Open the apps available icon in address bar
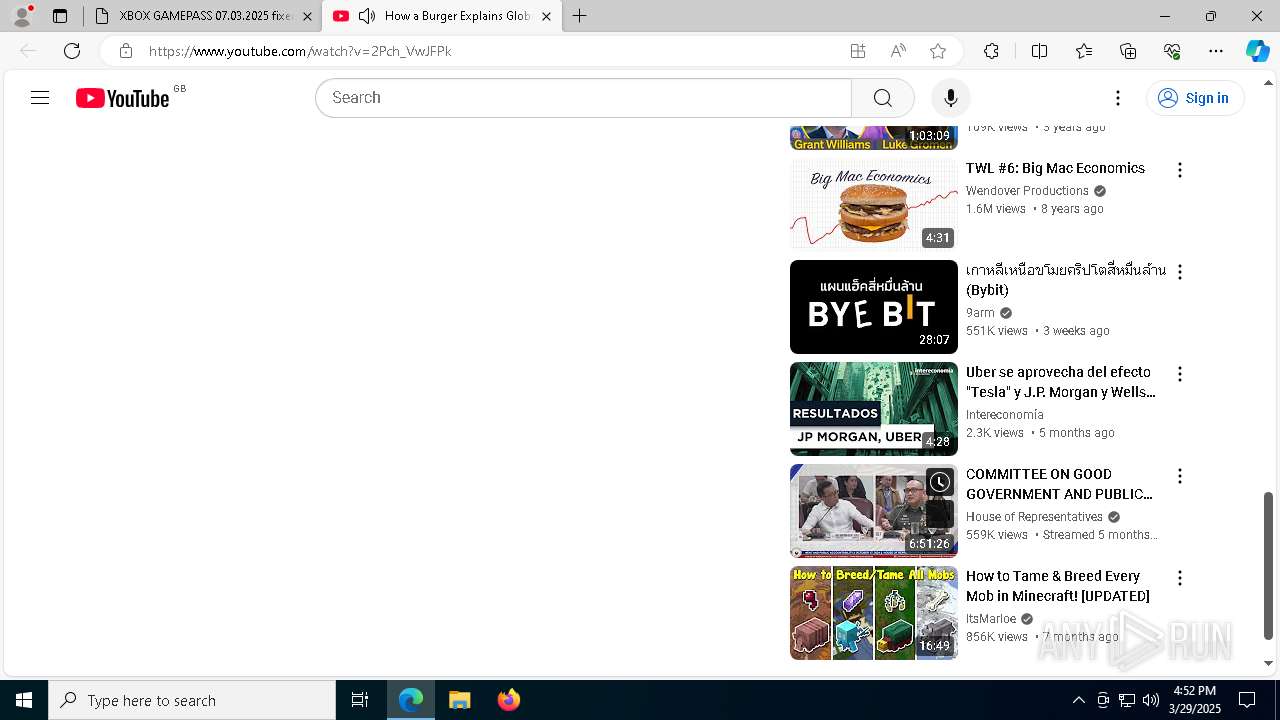 point(858,51)
